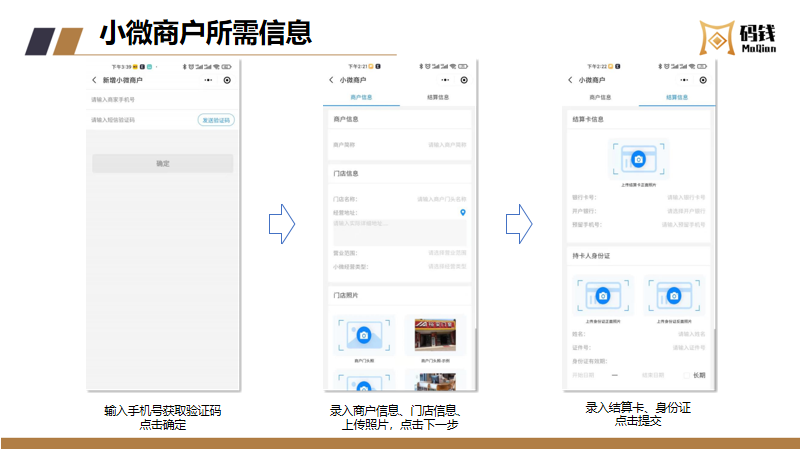The width and height of the screenshot is (800, 450).
Task: Open three-dot menu on 新增小微商户 screen
Action: click(x=208, y=79)
